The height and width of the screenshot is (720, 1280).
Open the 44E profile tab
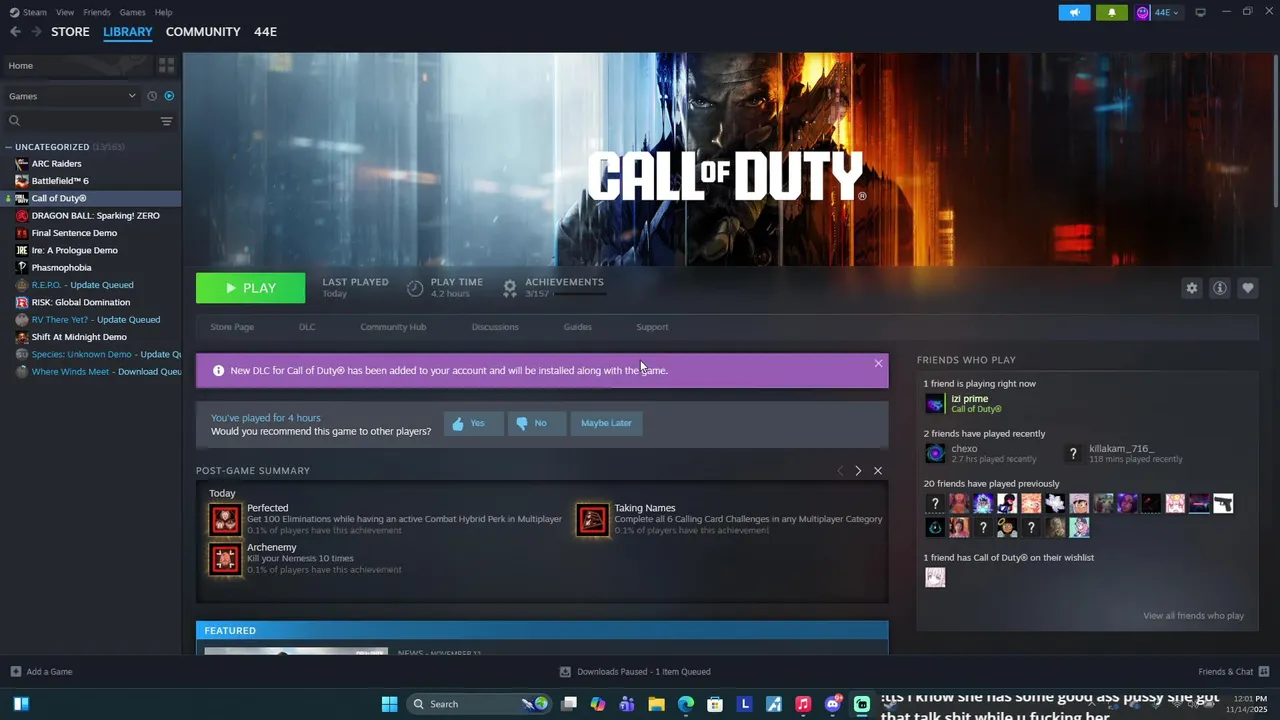coord(265,32)
